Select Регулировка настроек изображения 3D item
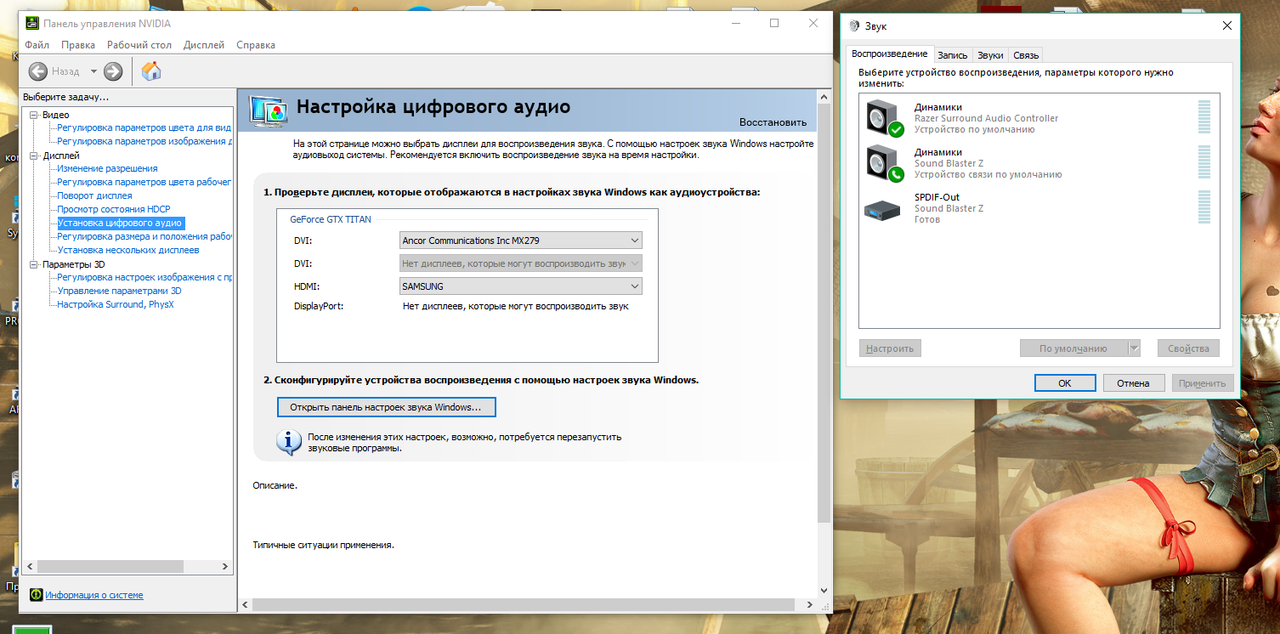This screenshot has width=1280, height=634. pos(144,277)
